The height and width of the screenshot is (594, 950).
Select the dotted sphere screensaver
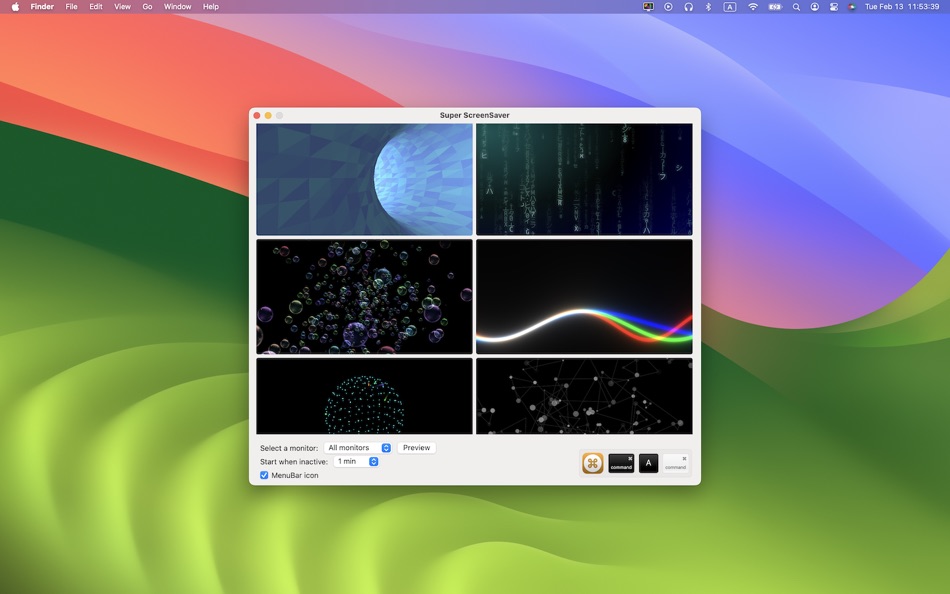click(x=364, y=396)
